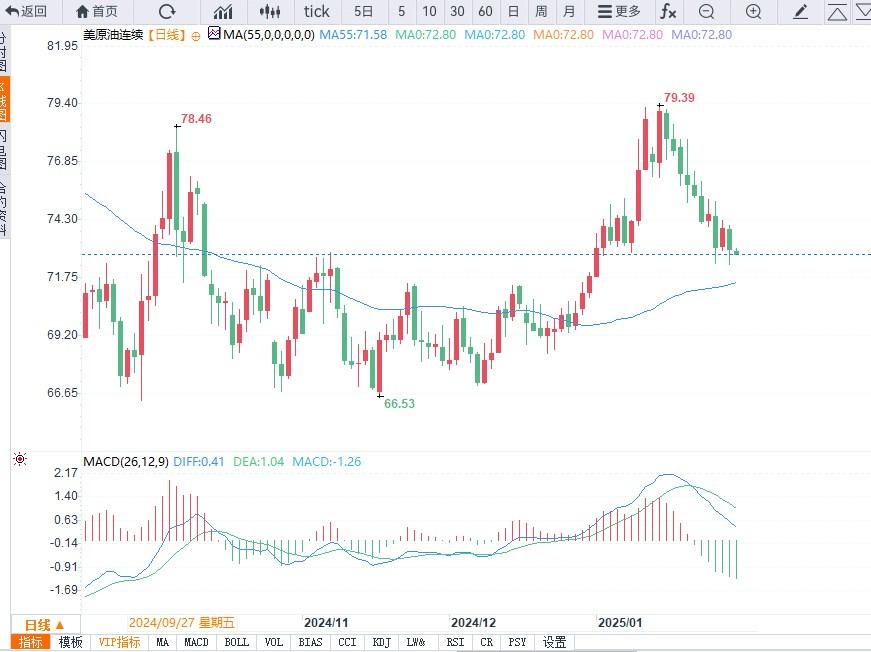
Task: Select the 模板 bottom tab
Action: pyautogui.click(x=71, y=643)
